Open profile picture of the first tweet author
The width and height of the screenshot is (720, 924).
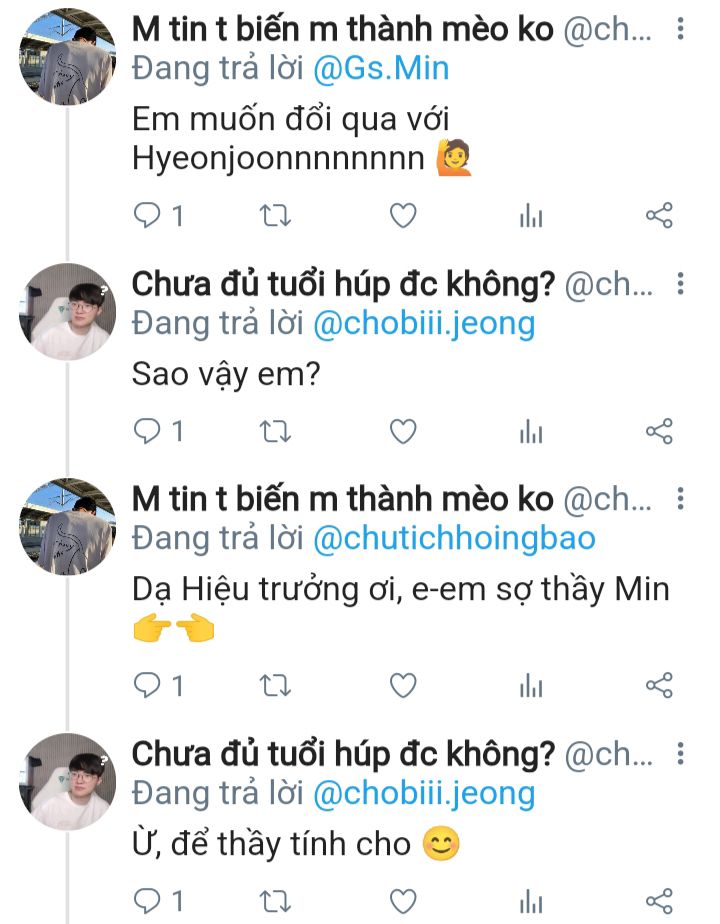pyautogui.click(x=68, y=56)
